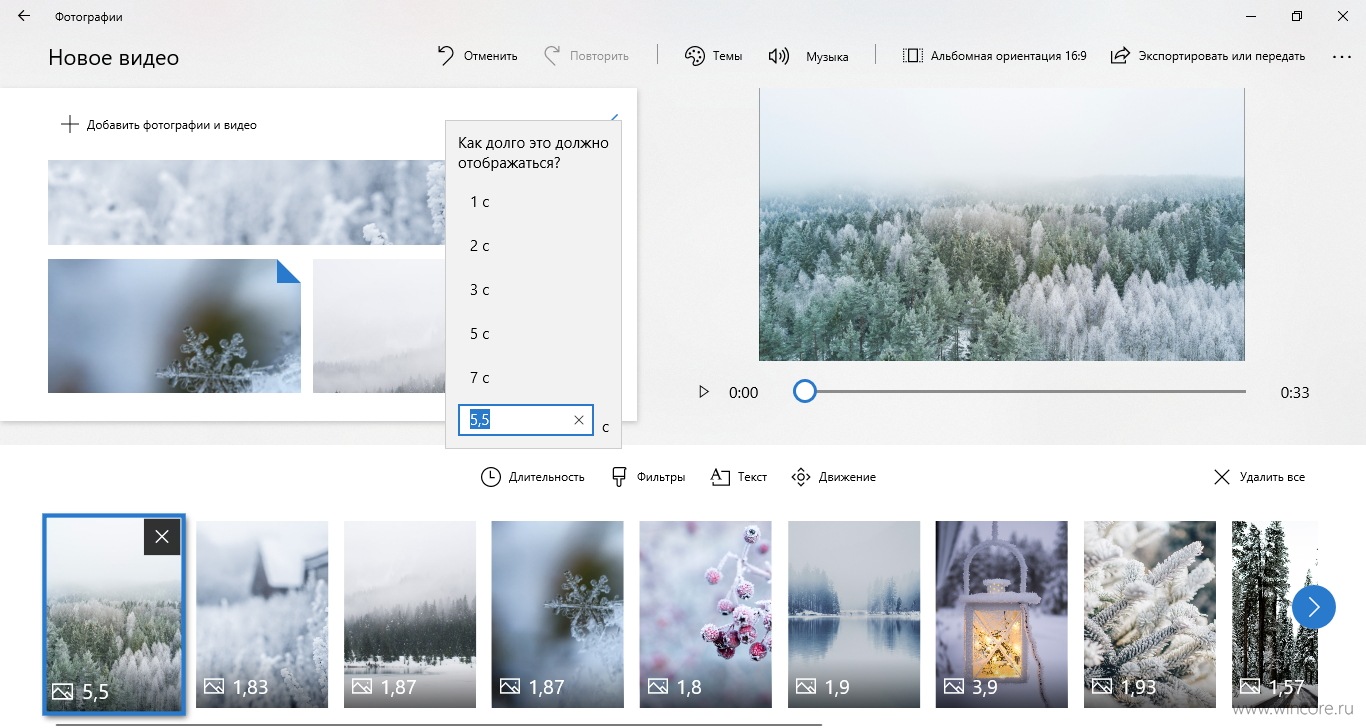Click Удалить все to remove all
The height and width of the screenshot is (728, 1366).
1260,477
